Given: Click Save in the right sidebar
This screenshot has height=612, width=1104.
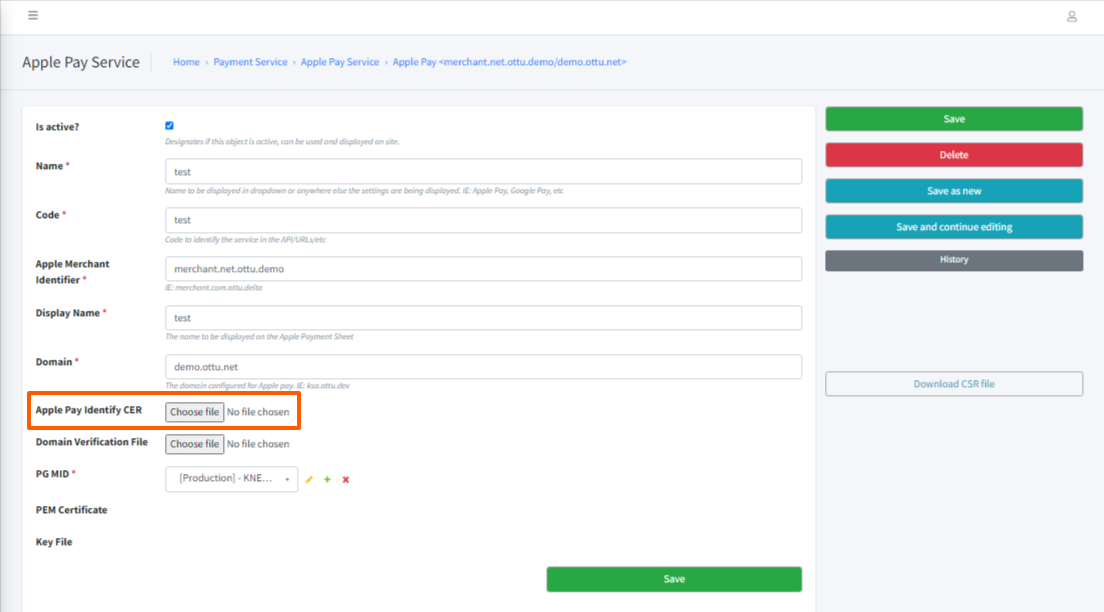Looking at the screenshot, I should tap(953, 118).
